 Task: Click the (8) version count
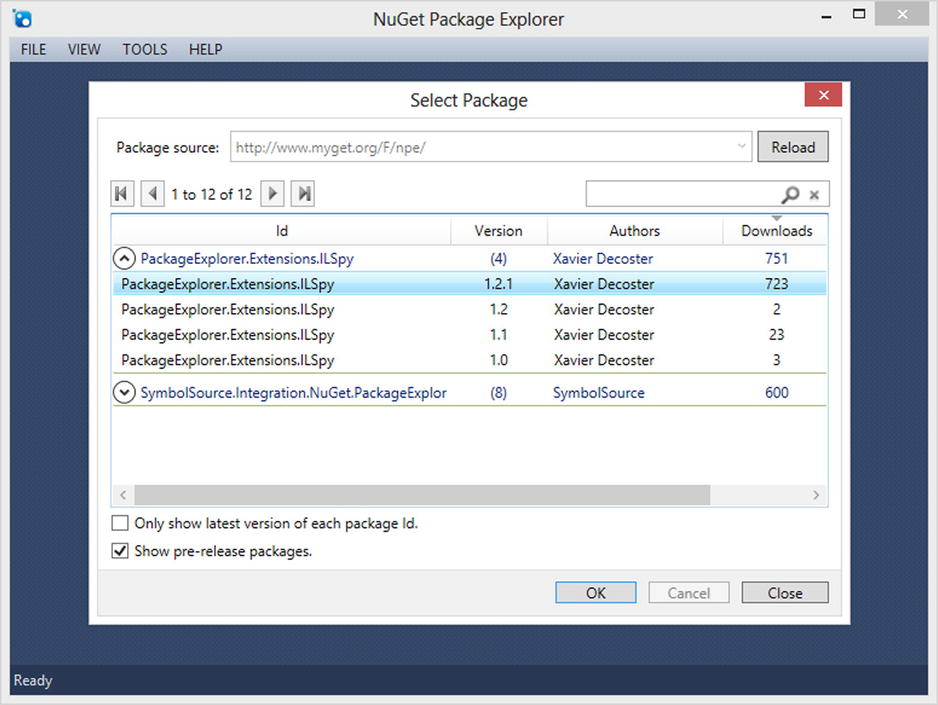click(498, 393)
